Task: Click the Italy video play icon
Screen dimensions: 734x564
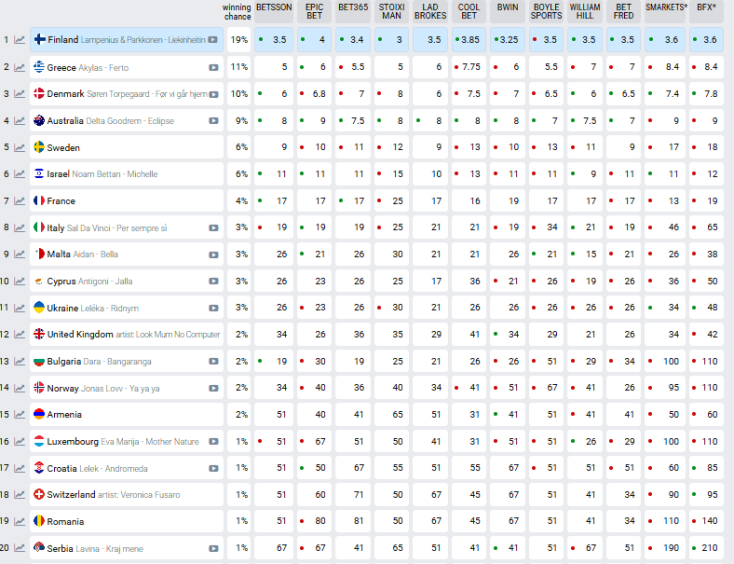Action: [x=213, y=228]
